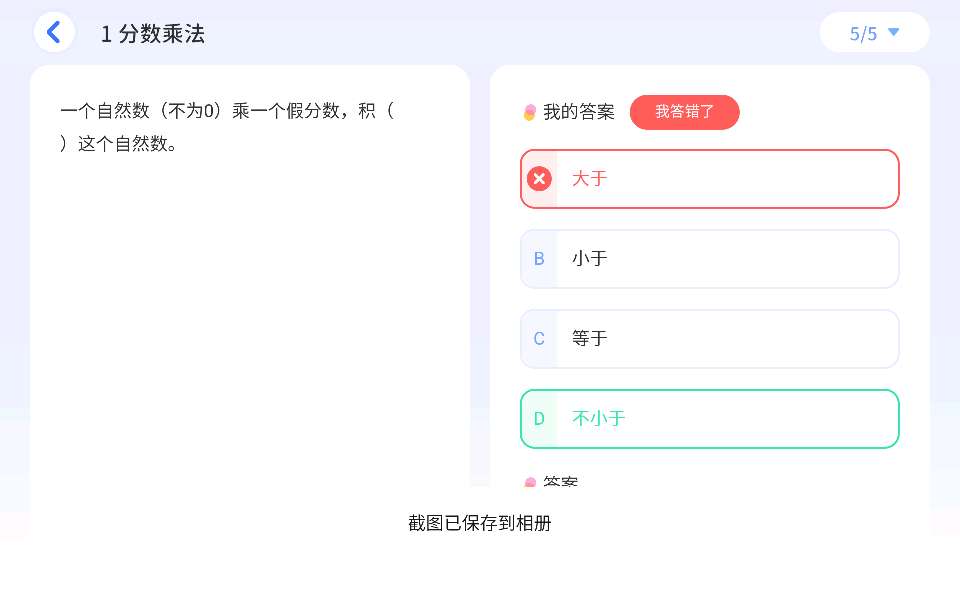
Task: Tap the blue back arrow button
Action: tap(54, 32)
